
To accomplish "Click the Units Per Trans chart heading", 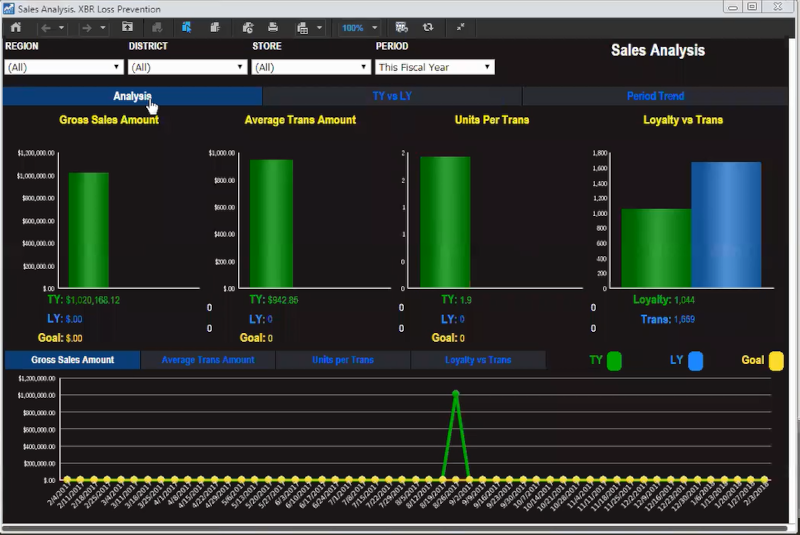I will coord(492,120).
